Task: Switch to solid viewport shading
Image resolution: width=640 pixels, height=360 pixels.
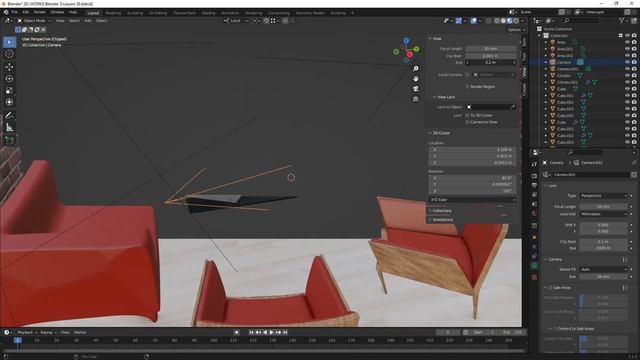Action: 503,20
